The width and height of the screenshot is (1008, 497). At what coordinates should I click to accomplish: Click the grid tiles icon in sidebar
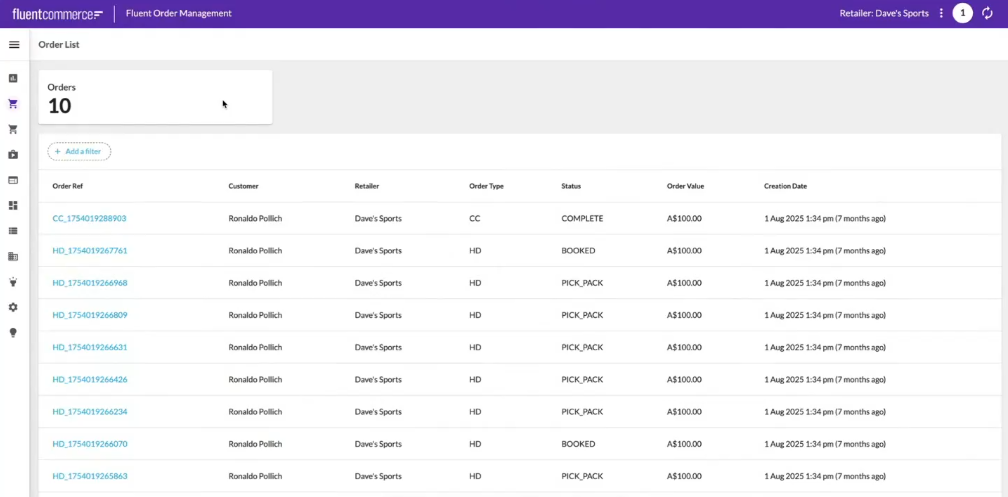click(x=13, y=206)
